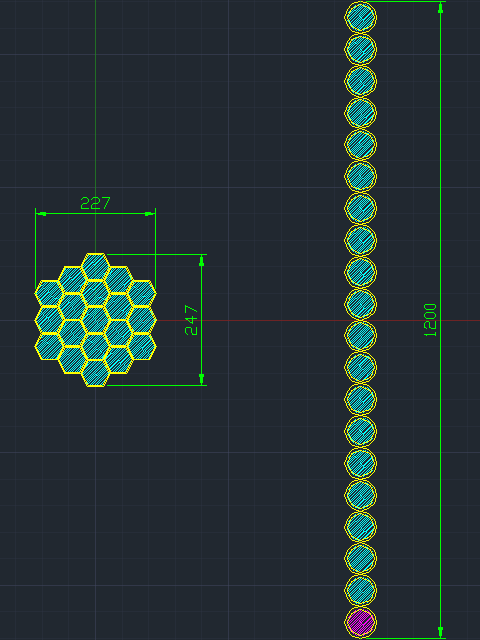Click the bottom arrowhead of the 1200 dimension
Viewport: 480px width, 640px height.
click(440, 632)
